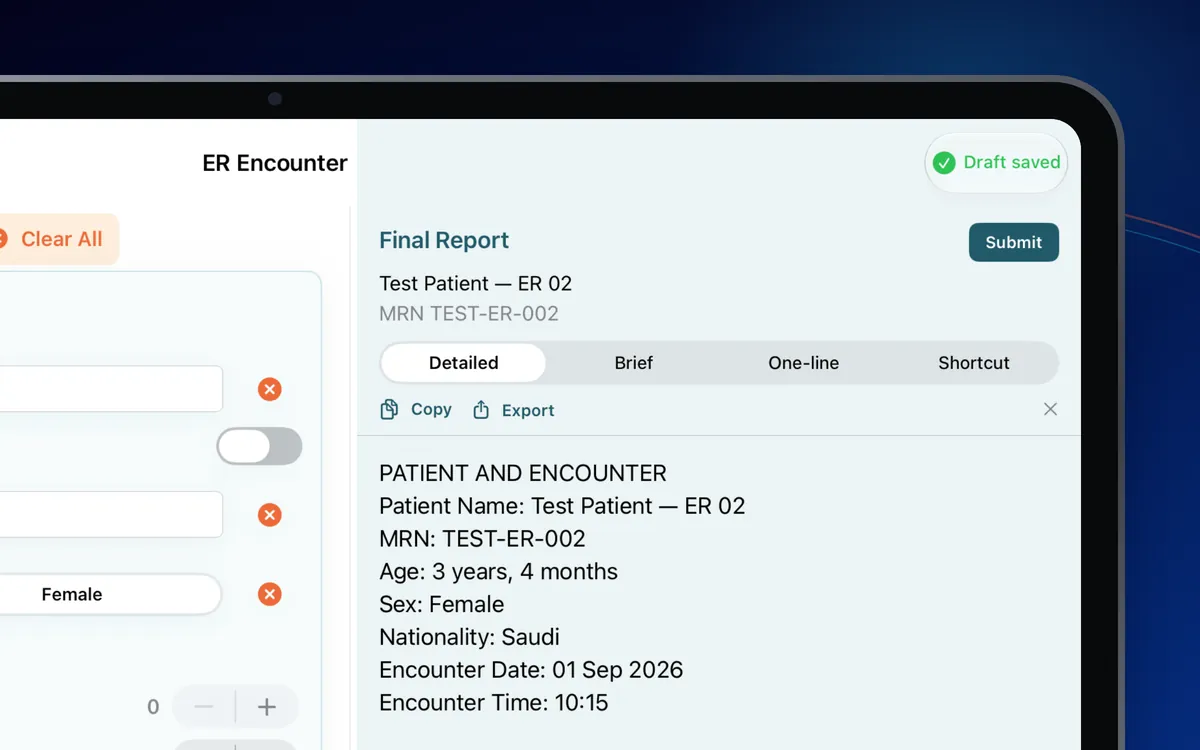Open the Shortcut report tab

coord(974,363)
